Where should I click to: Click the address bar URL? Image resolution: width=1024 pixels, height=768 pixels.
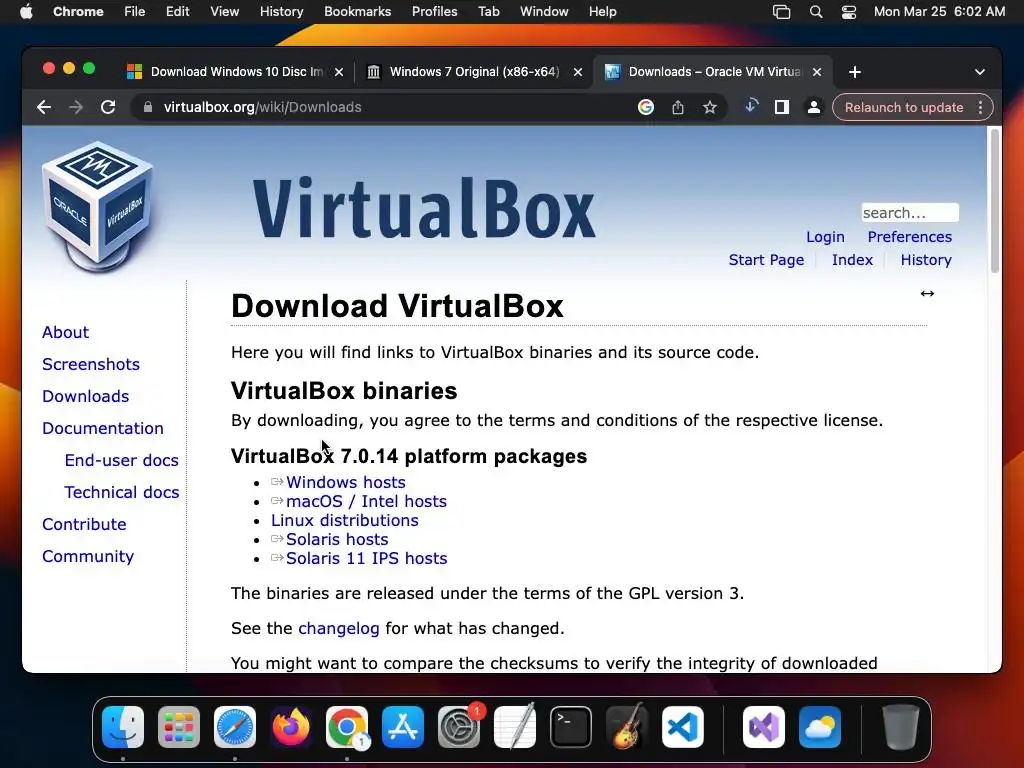262,107
